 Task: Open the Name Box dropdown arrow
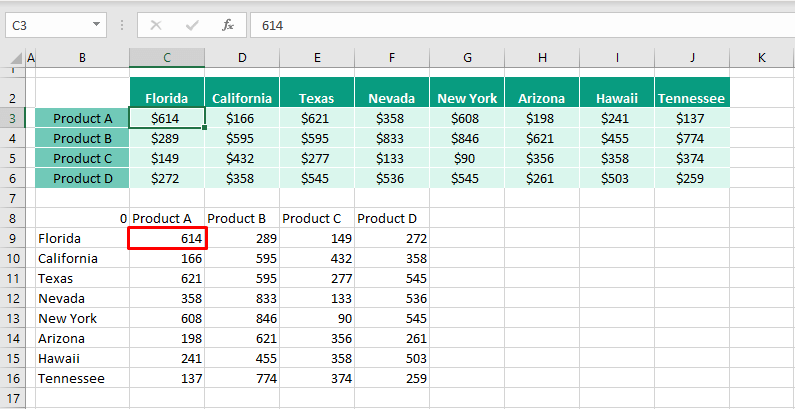click(96, 24)
